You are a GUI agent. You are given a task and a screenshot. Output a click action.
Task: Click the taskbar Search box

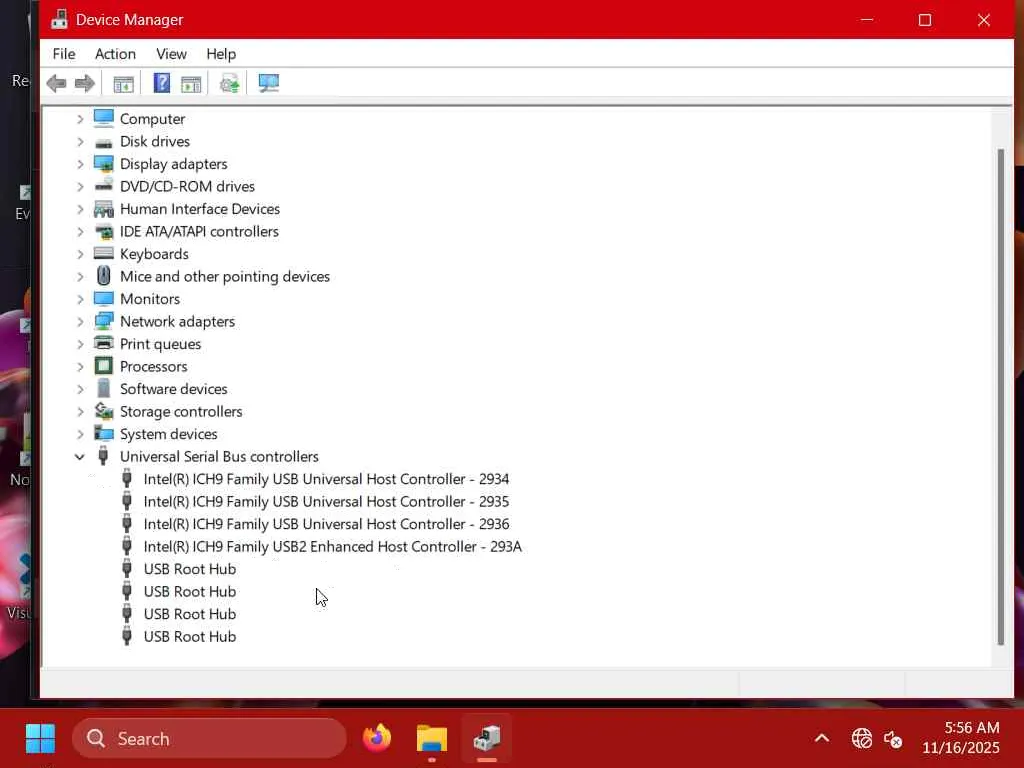[210, 739]
